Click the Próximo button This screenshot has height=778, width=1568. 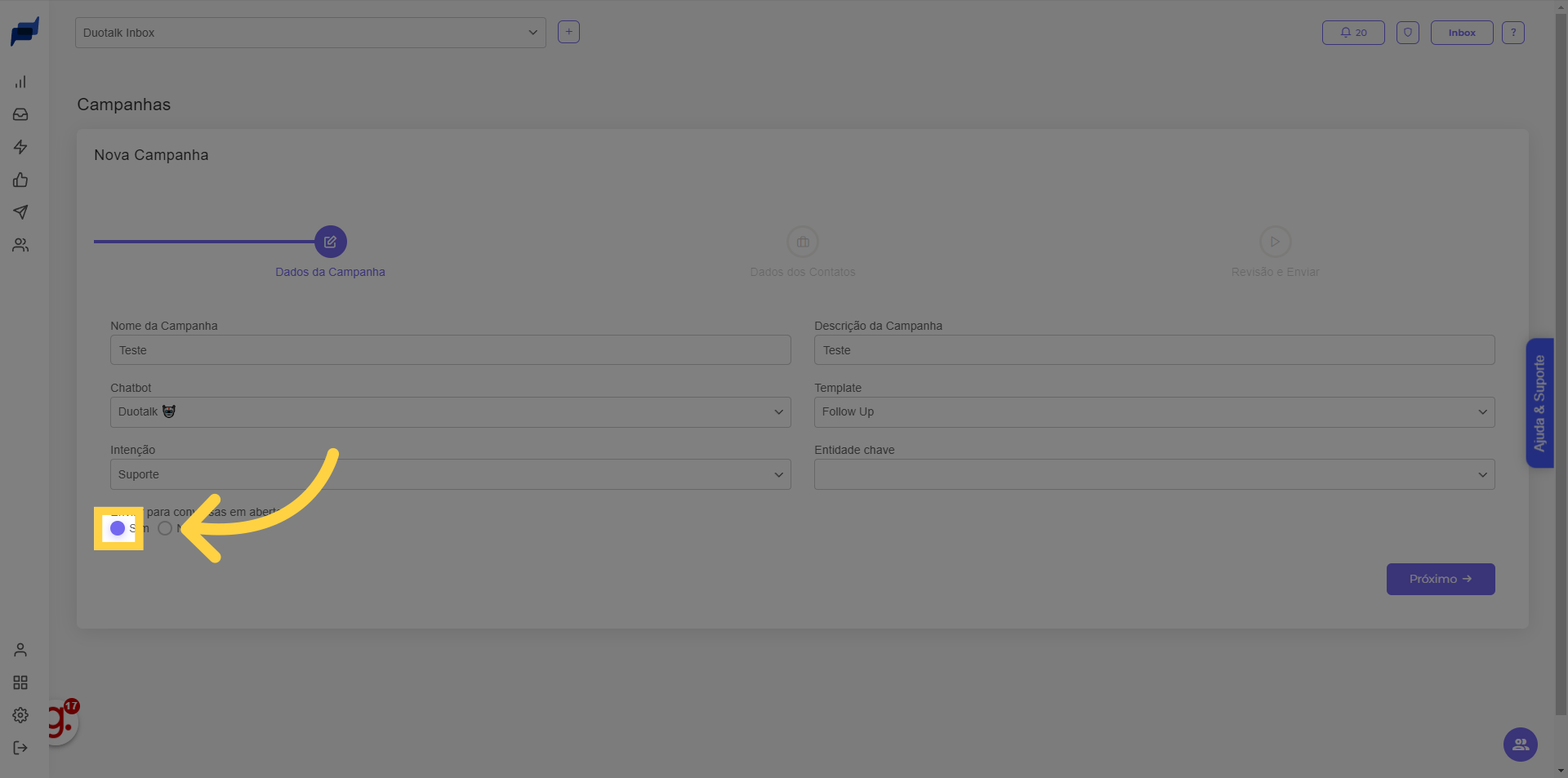pos(1441,579)
